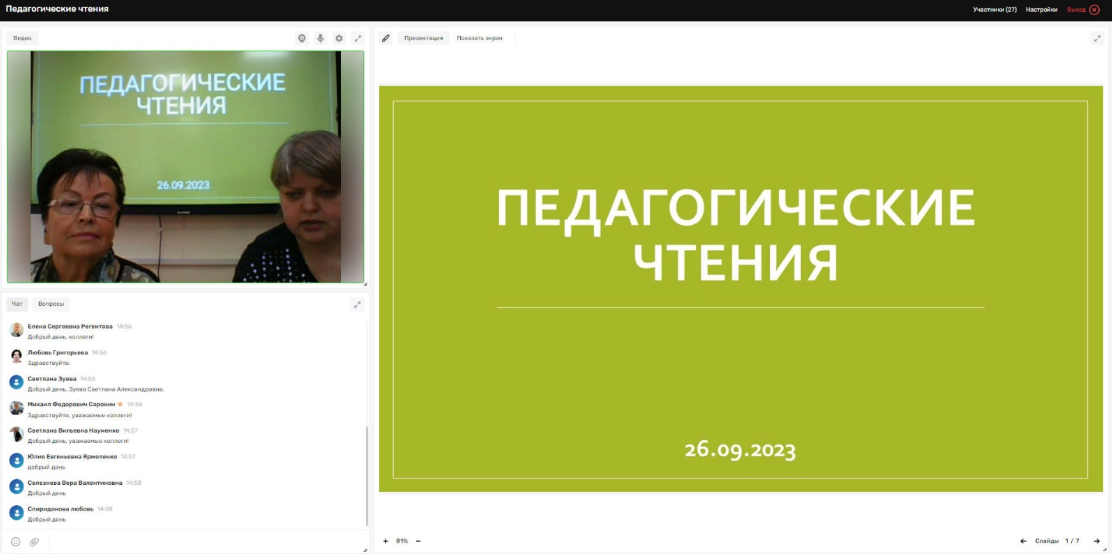The image size is (1112, 554).
Task: Toggle the webcam icon in video panel
Action: (302, 38)
